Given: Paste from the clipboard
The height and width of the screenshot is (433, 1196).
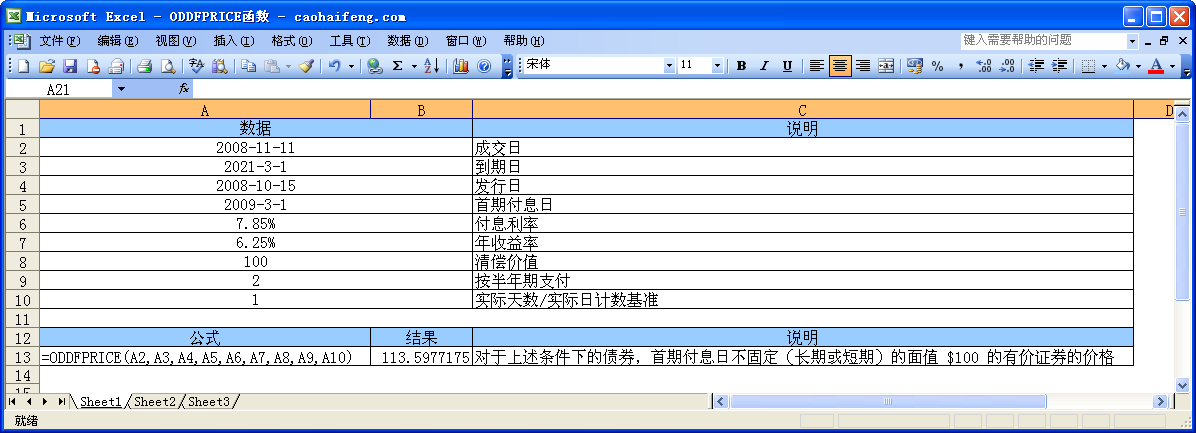Looking at the screenshot, I should click(272, 66).
